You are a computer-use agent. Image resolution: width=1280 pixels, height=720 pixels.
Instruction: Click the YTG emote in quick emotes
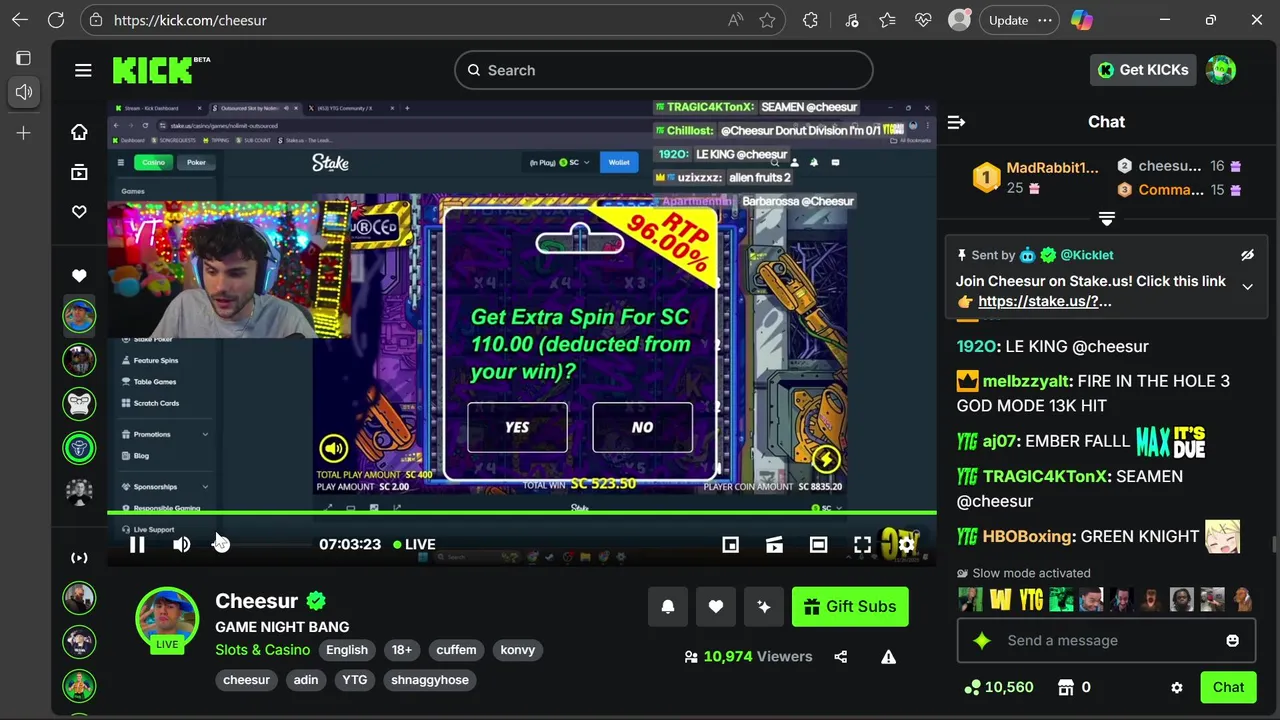[1032, 600]
